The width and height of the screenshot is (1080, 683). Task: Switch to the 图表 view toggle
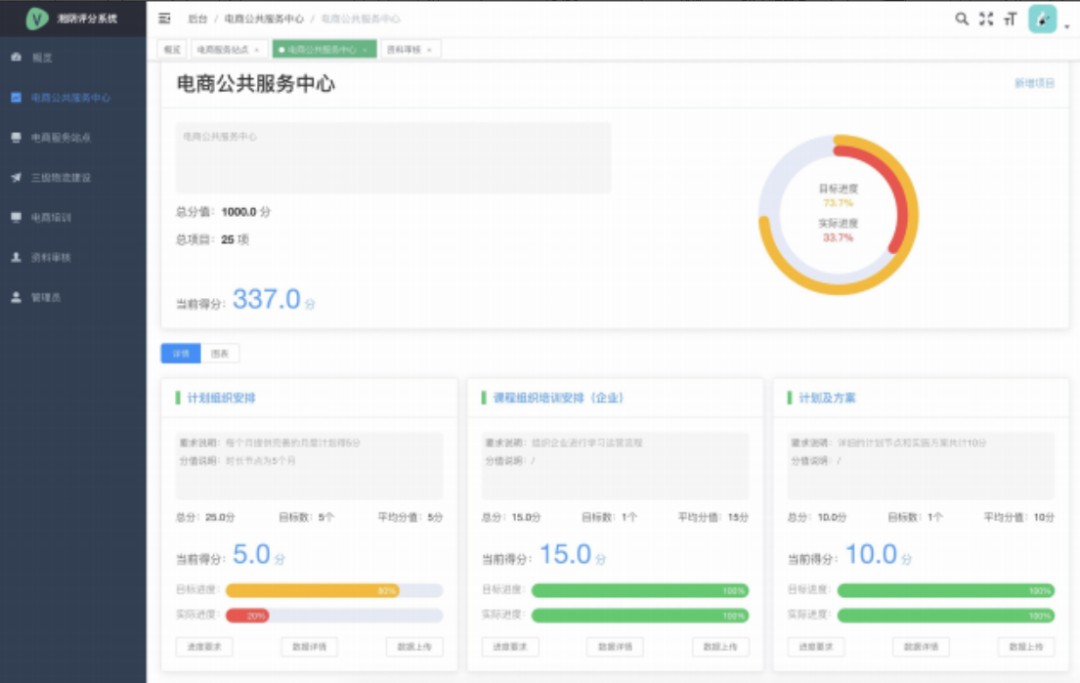(220, 354)
